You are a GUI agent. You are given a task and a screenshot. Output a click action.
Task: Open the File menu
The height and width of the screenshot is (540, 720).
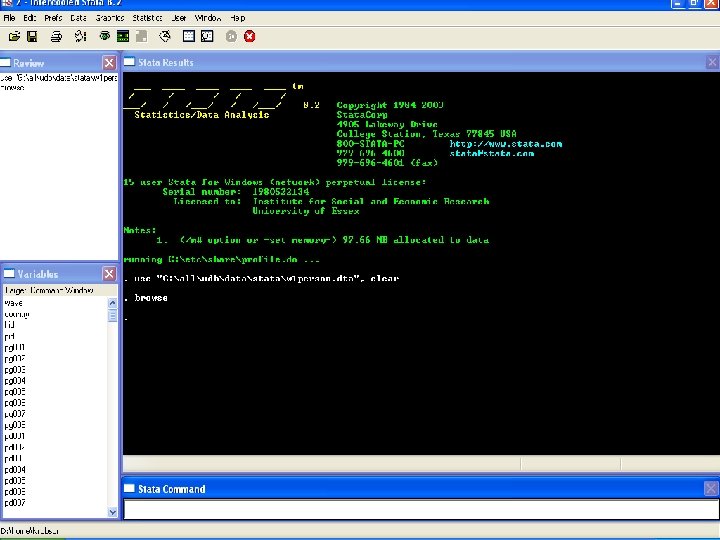(x=9, y=18)
